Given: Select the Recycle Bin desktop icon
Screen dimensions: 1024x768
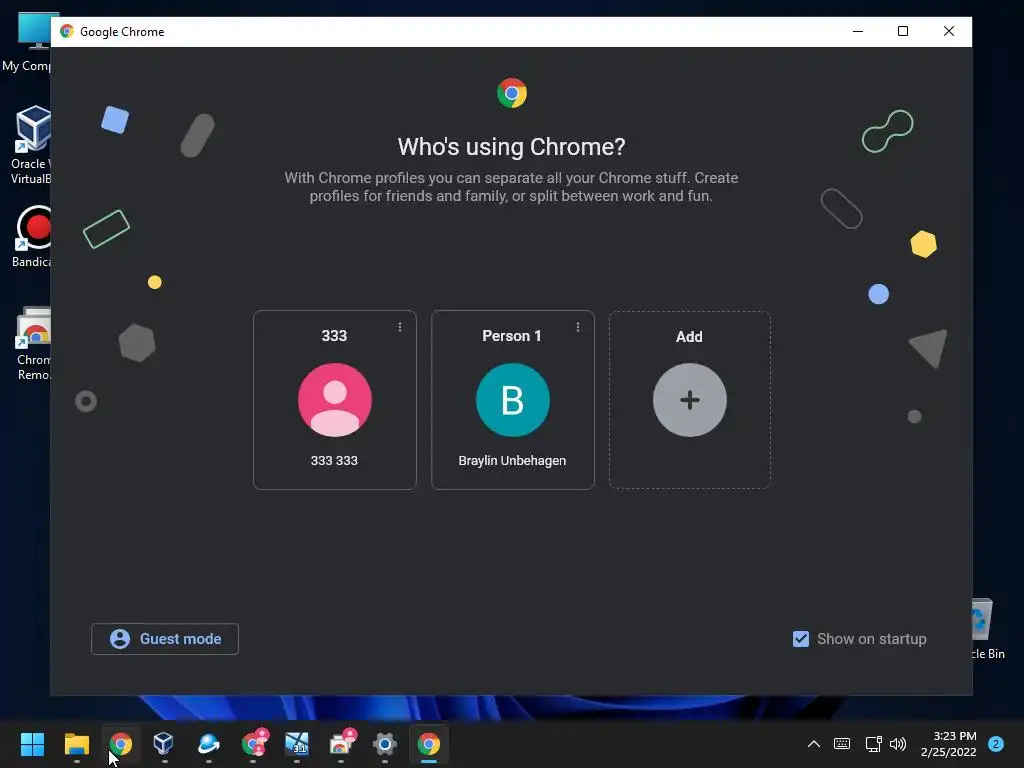Looking at the screenshot, I should [989, 630].
